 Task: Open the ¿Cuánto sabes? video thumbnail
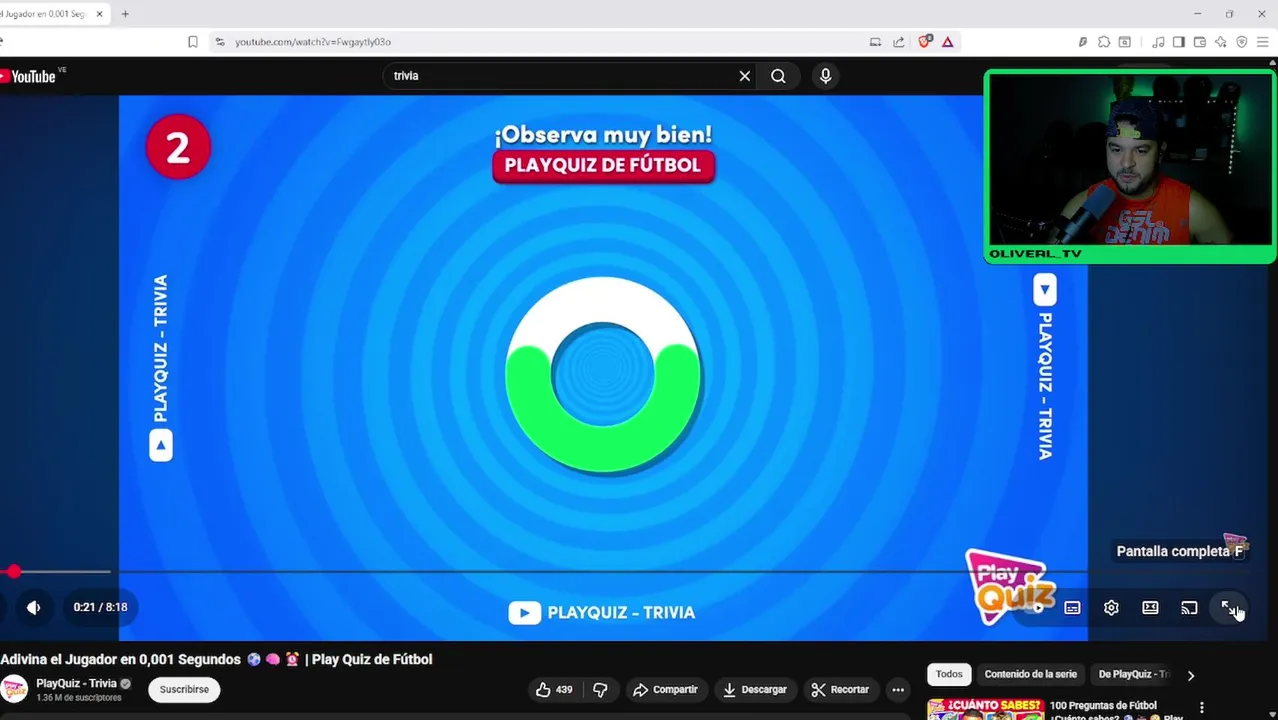[985, 709]
